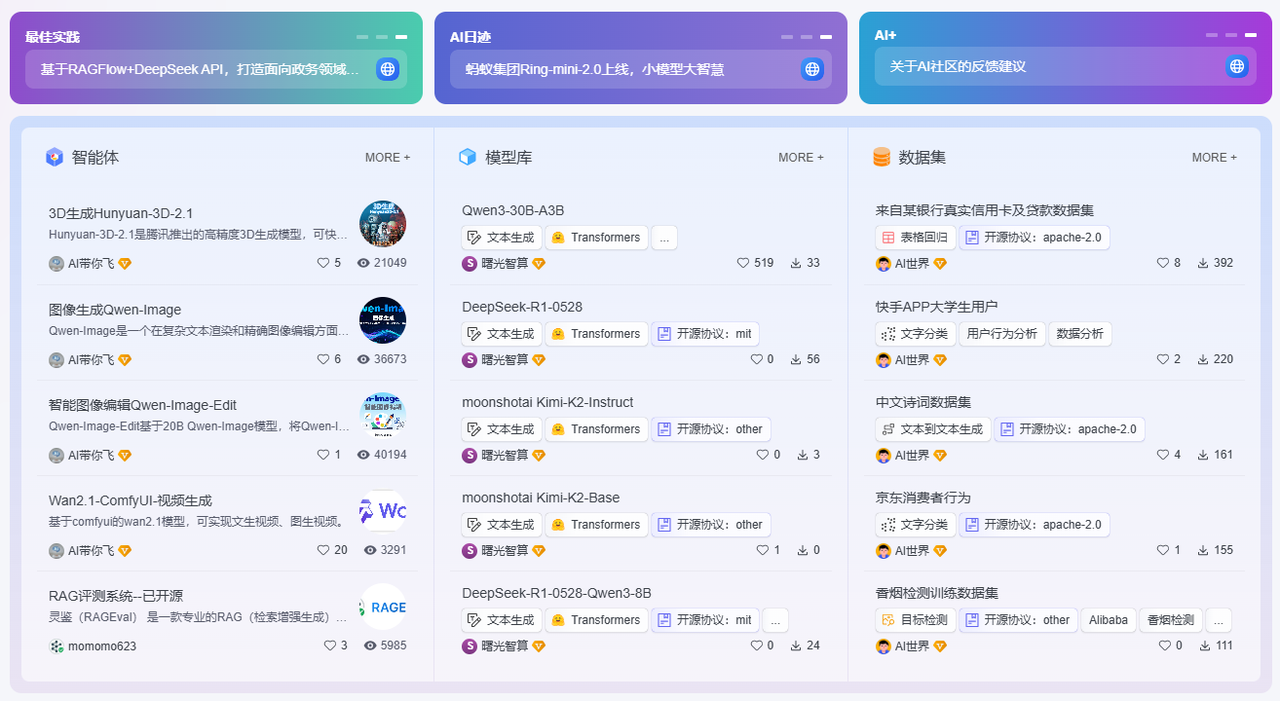Open MORE + in 模型库 section
1280x701 pixels.
[801, 157]
